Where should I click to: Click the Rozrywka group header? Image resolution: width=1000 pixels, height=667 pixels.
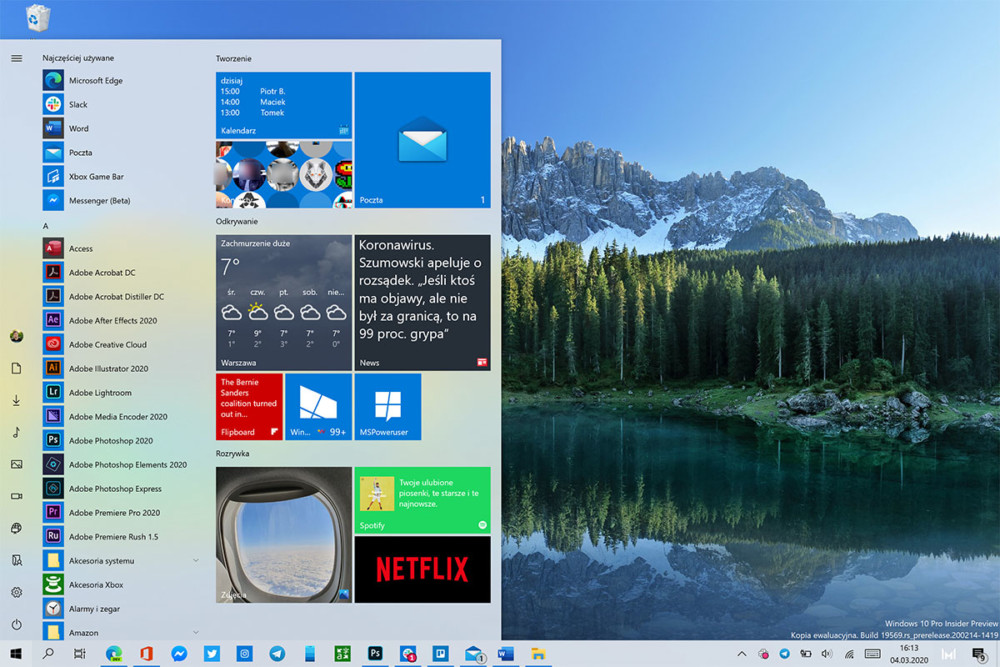click(x=232, y=453)
